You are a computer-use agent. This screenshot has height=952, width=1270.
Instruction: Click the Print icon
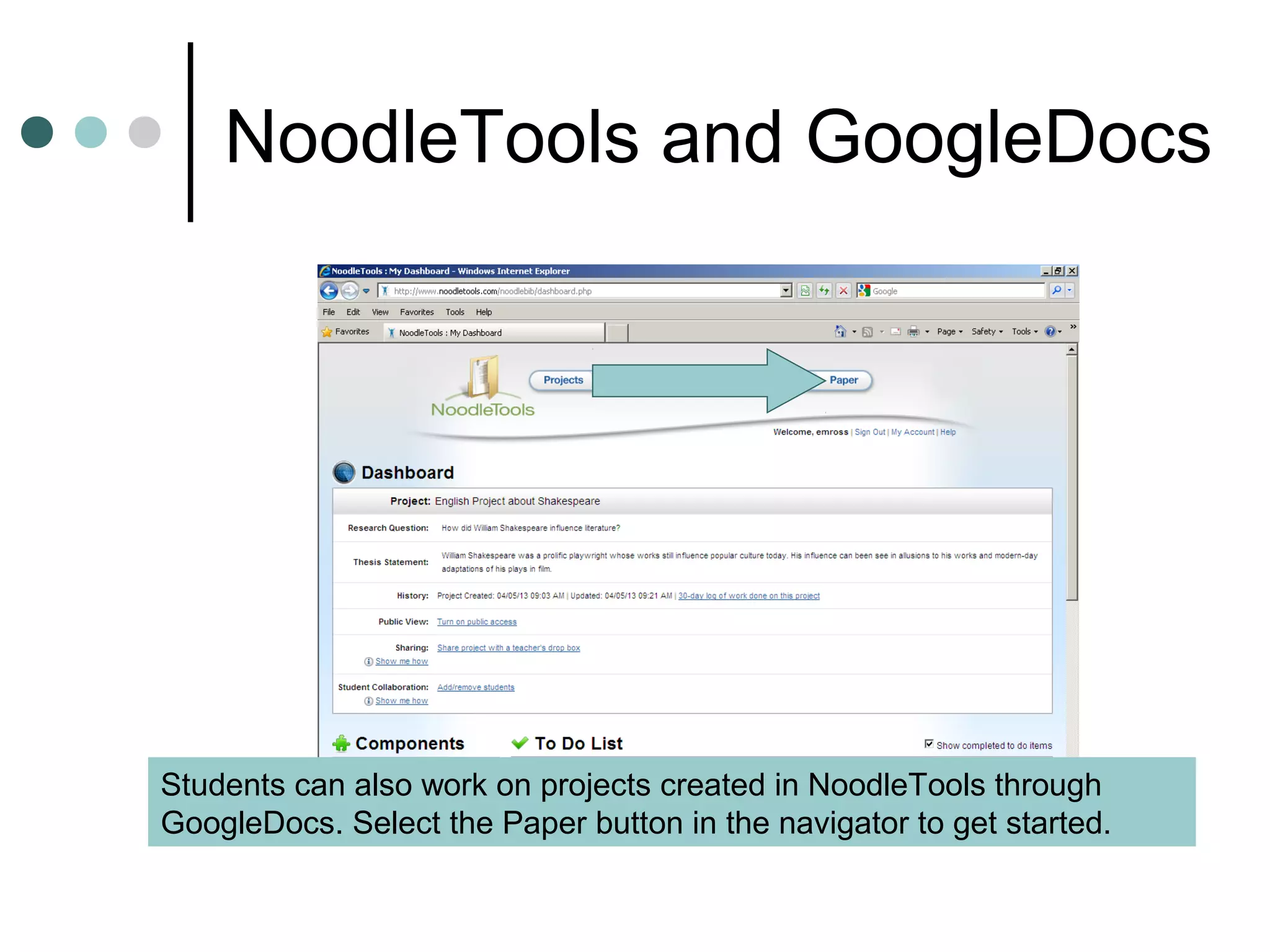(x=913, y=332)
